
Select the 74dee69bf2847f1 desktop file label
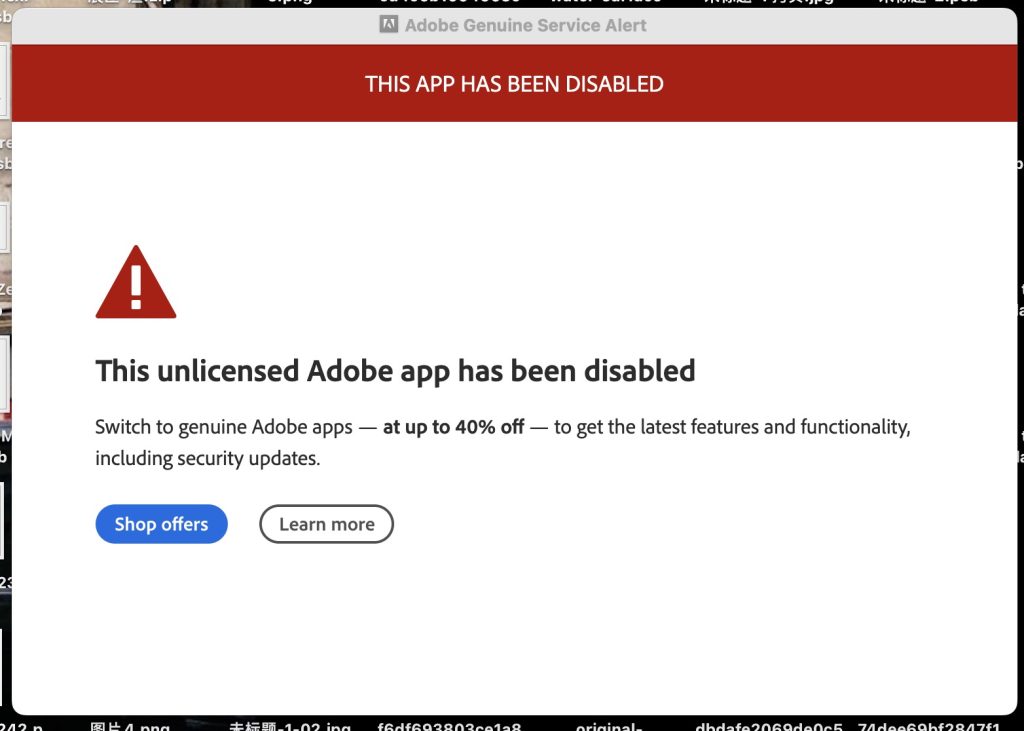(x=929, y=726)
